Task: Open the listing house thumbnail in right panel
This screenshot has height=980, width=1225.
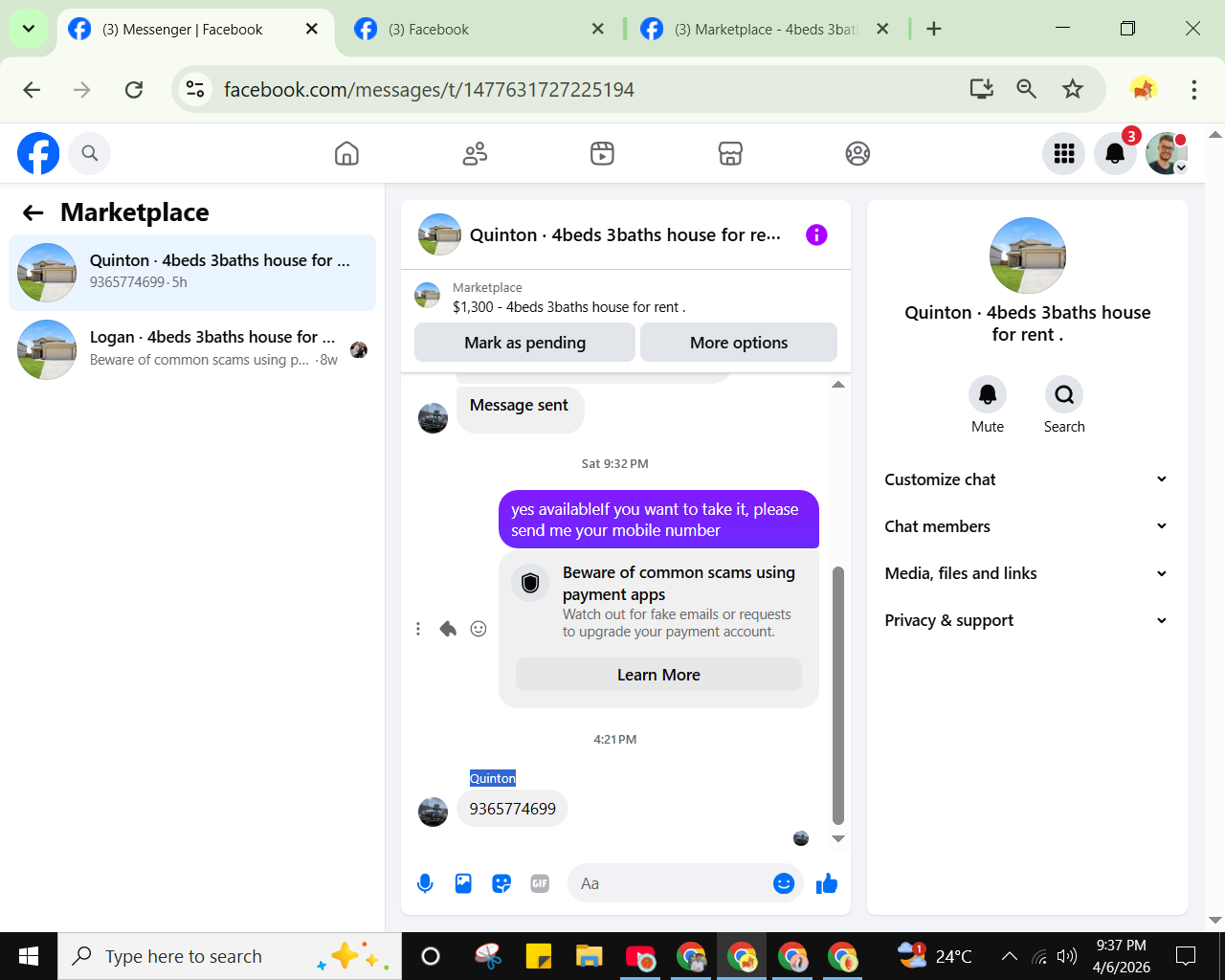Action: click(x=1028, y=256)
